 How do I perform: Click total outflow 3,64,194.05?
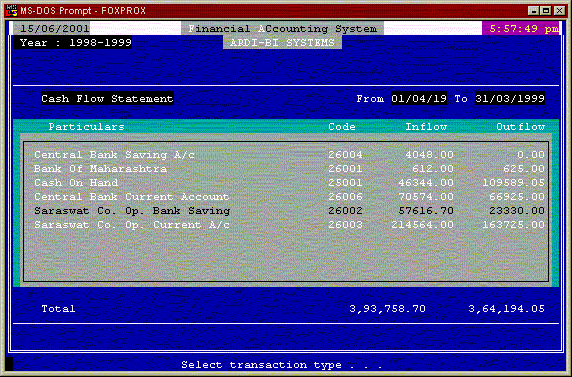pos(506,309)
